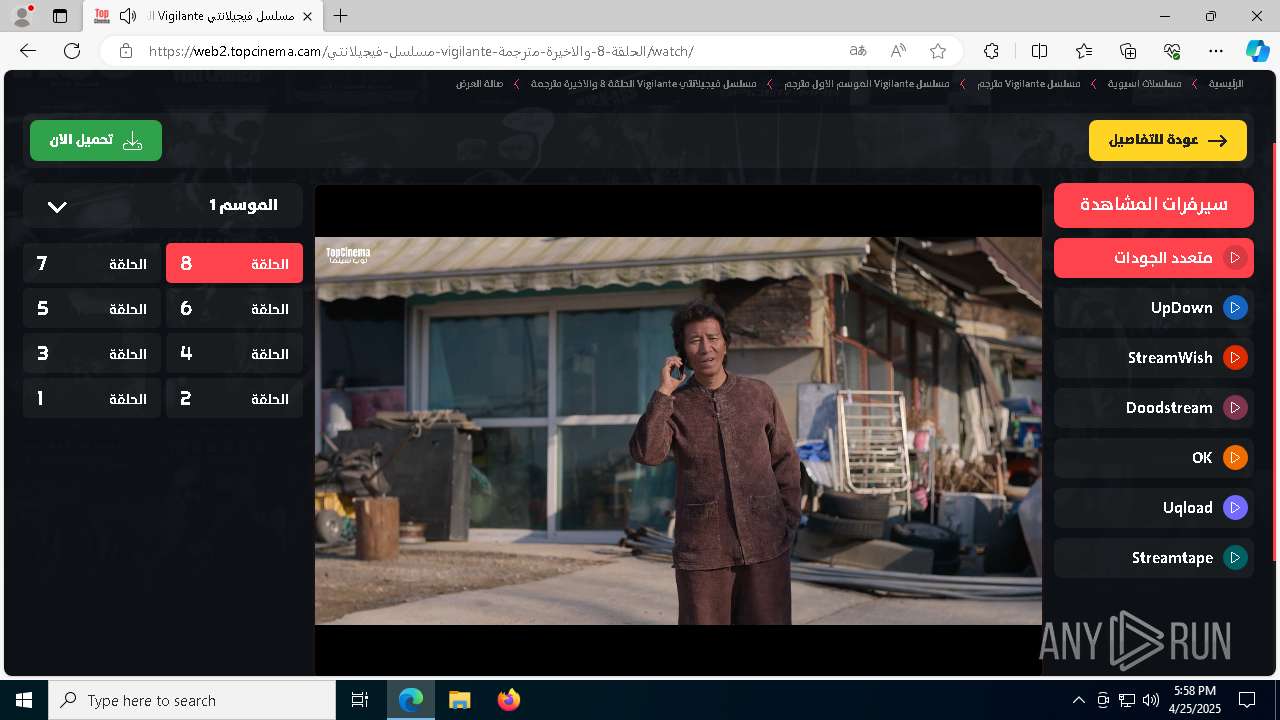
Task: Click the taskbar search box
Action: pos(192,700)
